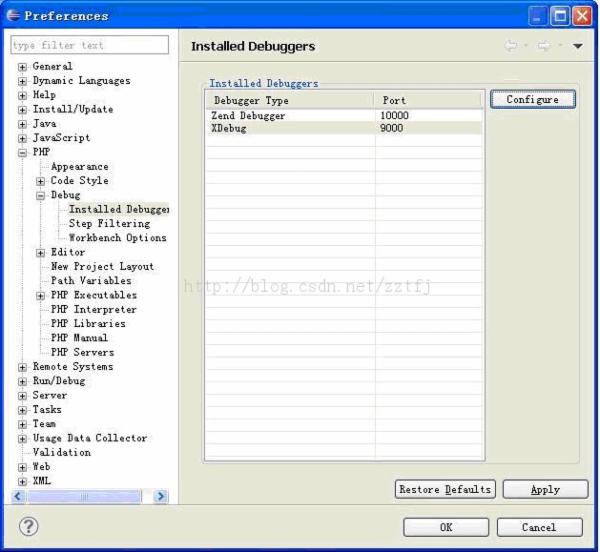Click inside the filter text field
Screen dimensions: 600x552
88,46
